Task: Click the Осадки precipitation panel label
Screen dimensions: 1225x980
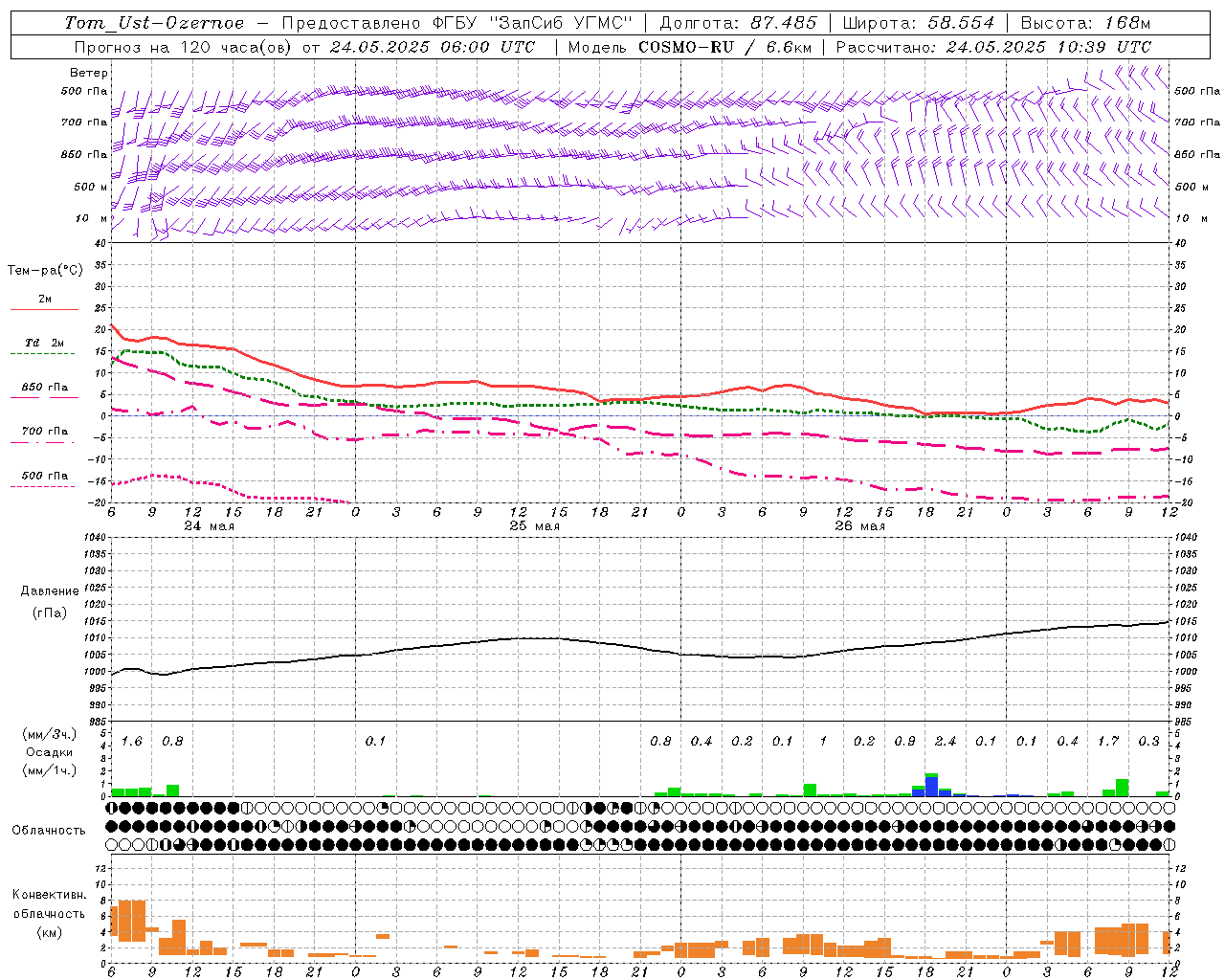Action: 50,752
